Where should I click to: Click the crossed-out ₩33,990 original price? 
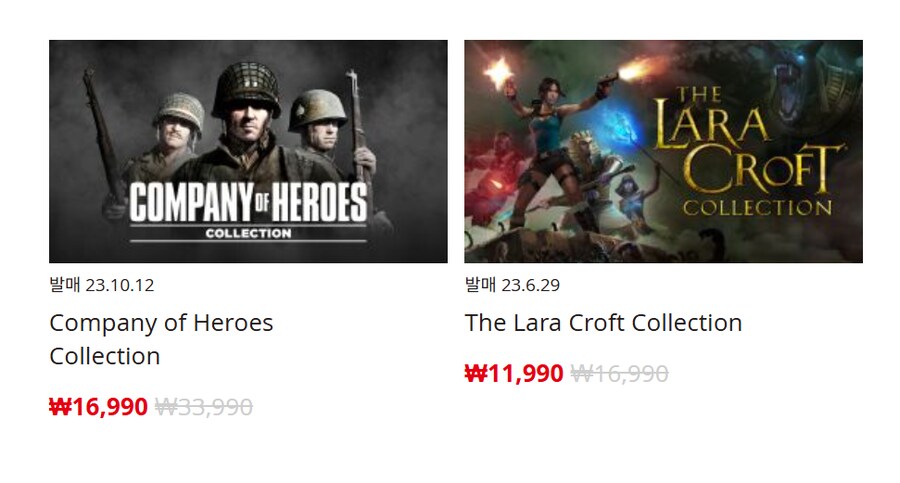coord(204,407)
